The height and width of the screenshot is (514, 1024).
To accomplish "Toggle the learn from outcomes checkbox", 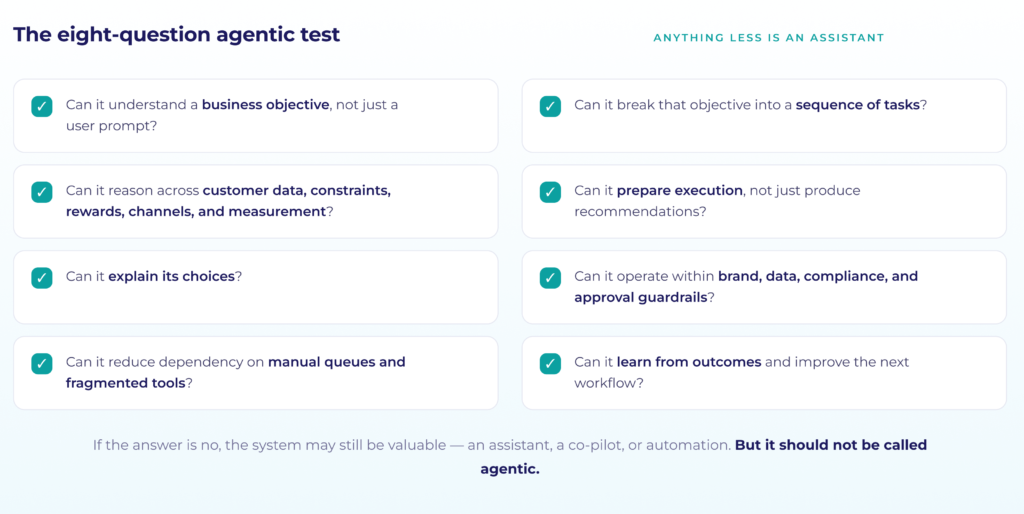I will click(x=550, y=363).
